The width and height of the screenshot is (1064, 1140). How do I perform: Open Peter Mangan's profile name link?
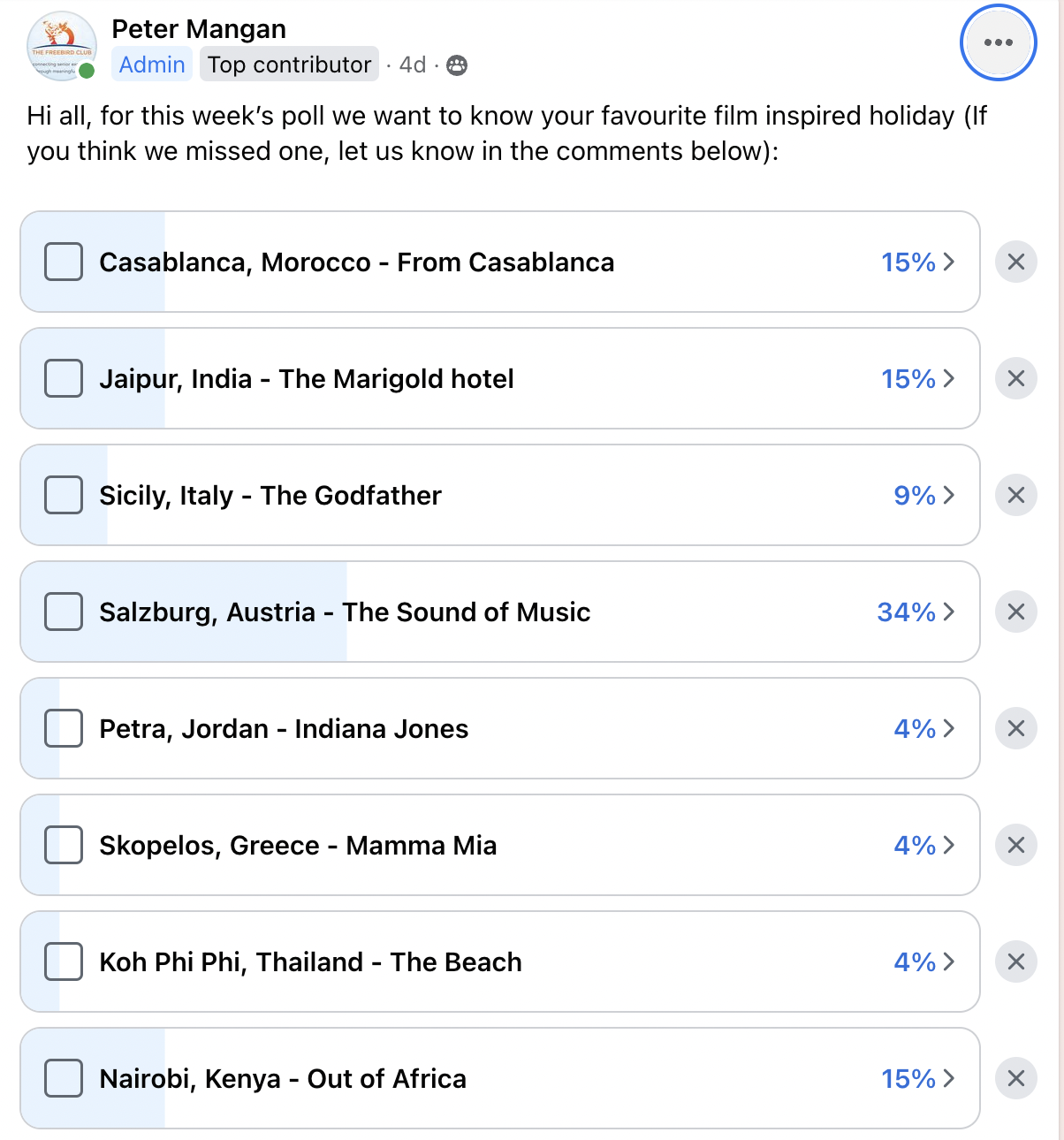click(x=199, y=29)
